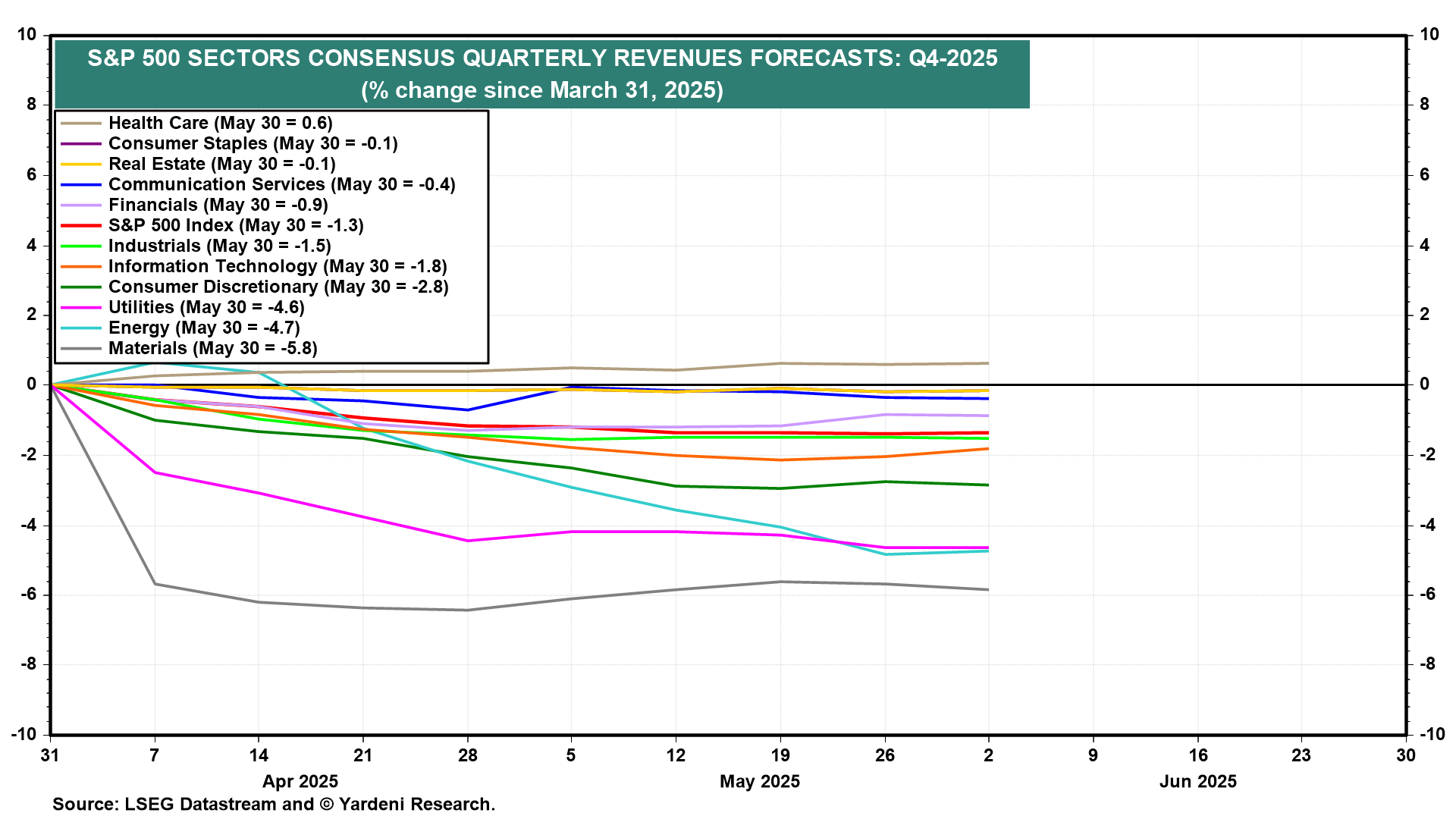Click the Apr 2025 axis label
This screenshot has height=819, width=1456.
coord(300,782)
